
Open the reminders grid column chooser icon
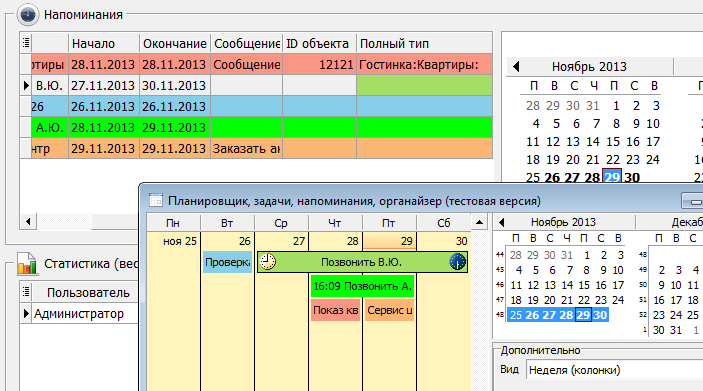point(26,43)
